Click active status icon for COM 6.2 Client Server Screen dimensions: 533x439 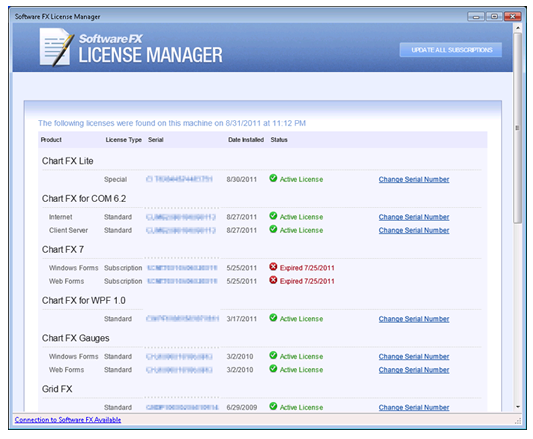pos(273,229)
